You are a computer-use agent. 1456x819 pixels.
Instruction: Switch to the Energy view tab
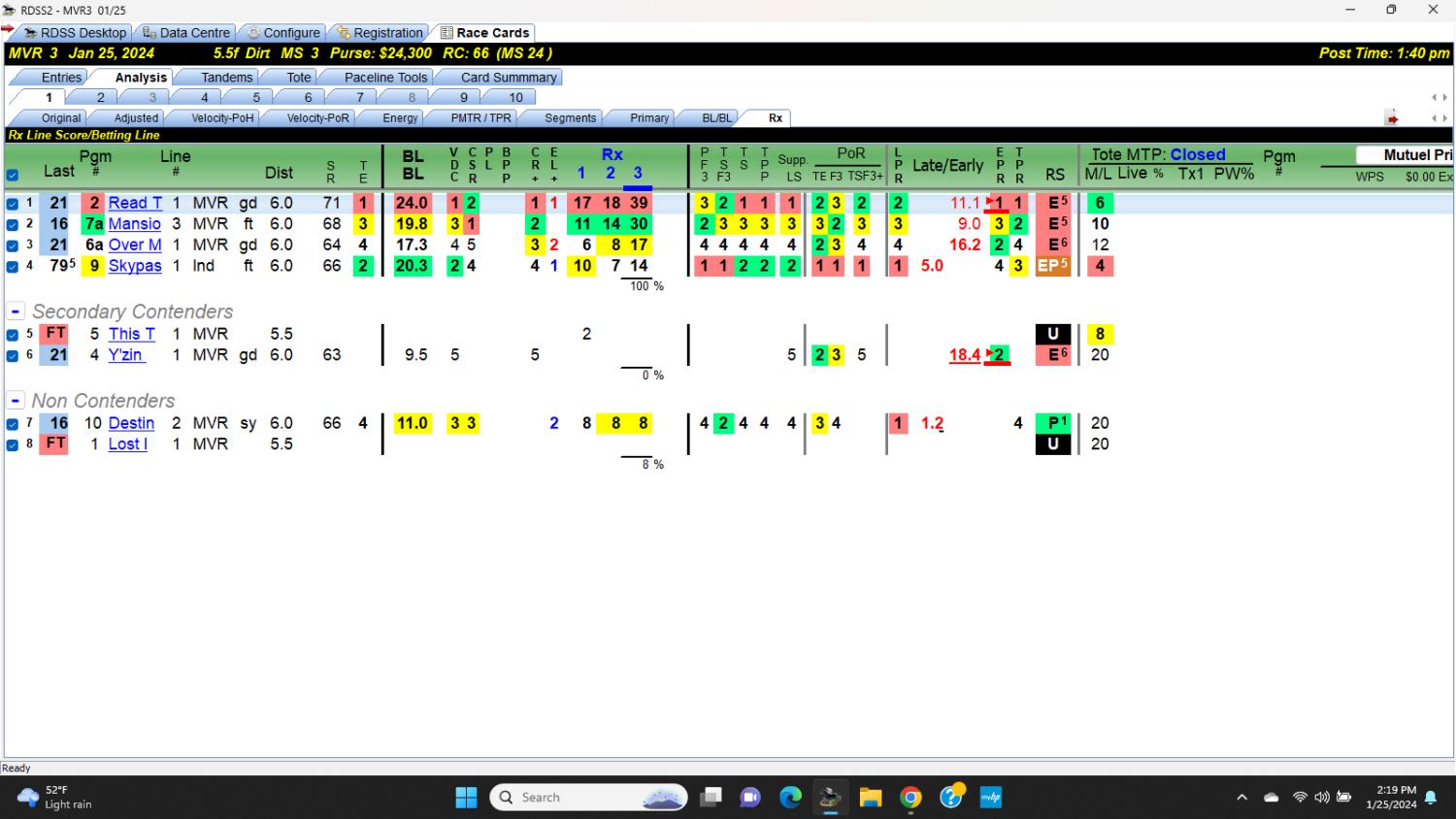pyautogui.click(x=400, y=118)
